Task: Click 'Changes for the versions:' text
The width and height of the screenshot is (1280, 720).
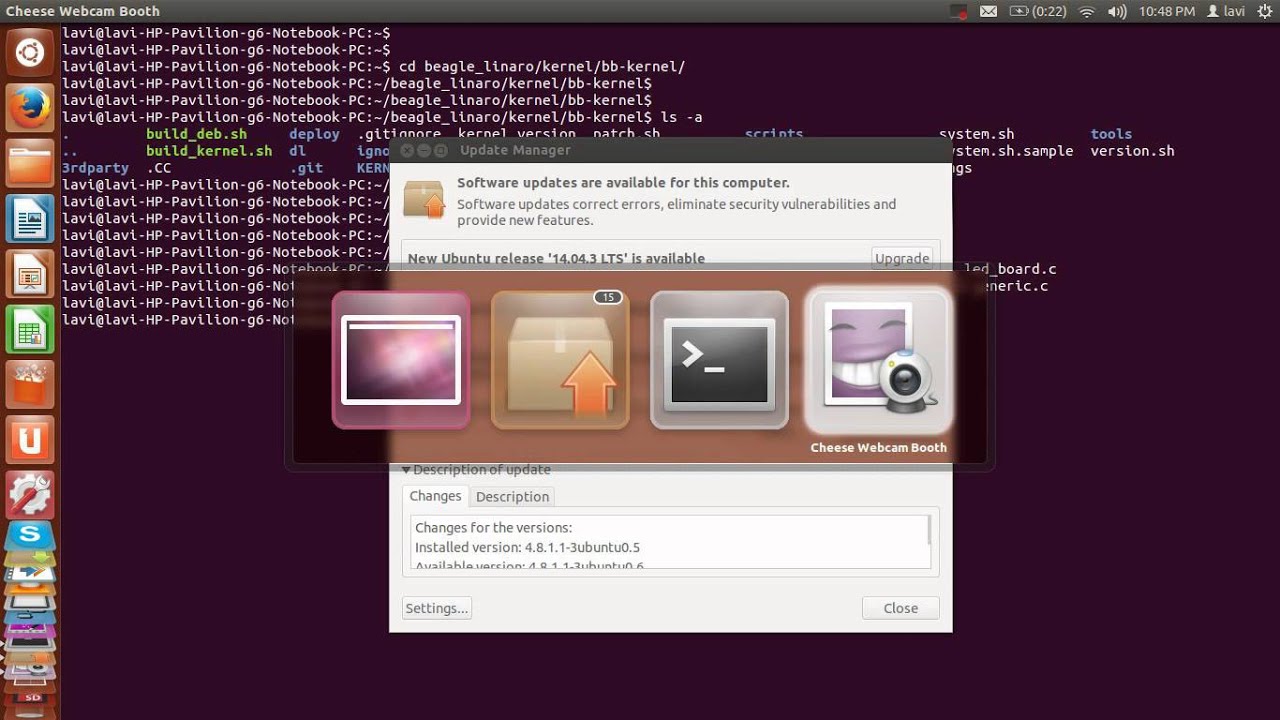Action: 493,527
